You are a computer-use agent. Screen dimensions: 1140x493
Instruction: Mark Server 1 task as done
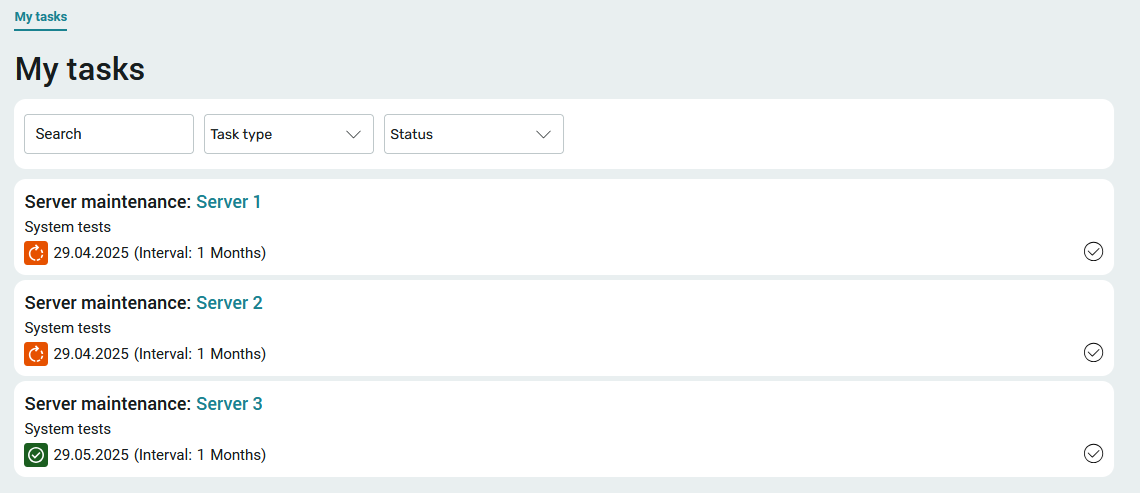coord(1093,252)
